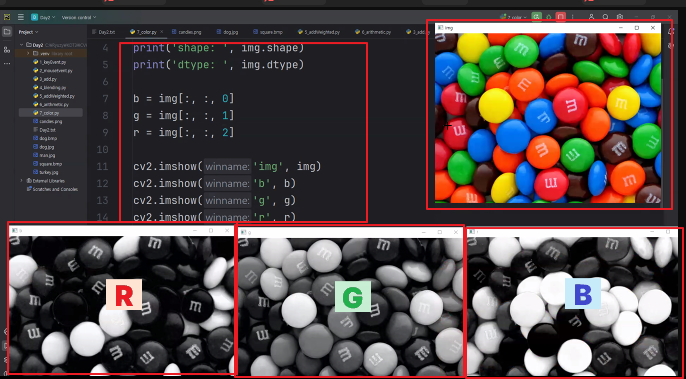Open the toolbar More actions kebab menu
Viewport: 686px width, 379px height.
(x=573, y=17)
